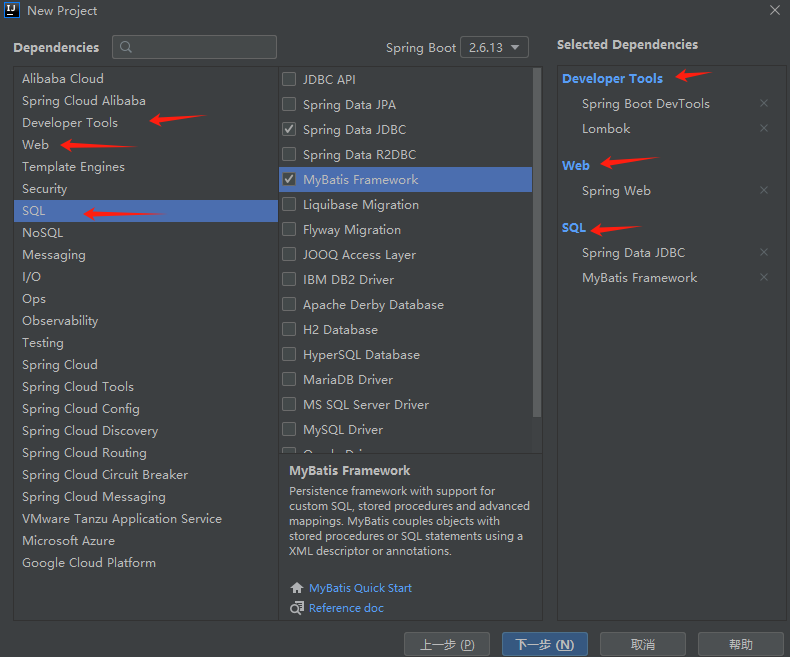Image resolution: width=790 pixels, height=657 pixels.
Task: Select the I/O category
Action: click(x=146, y=277)
